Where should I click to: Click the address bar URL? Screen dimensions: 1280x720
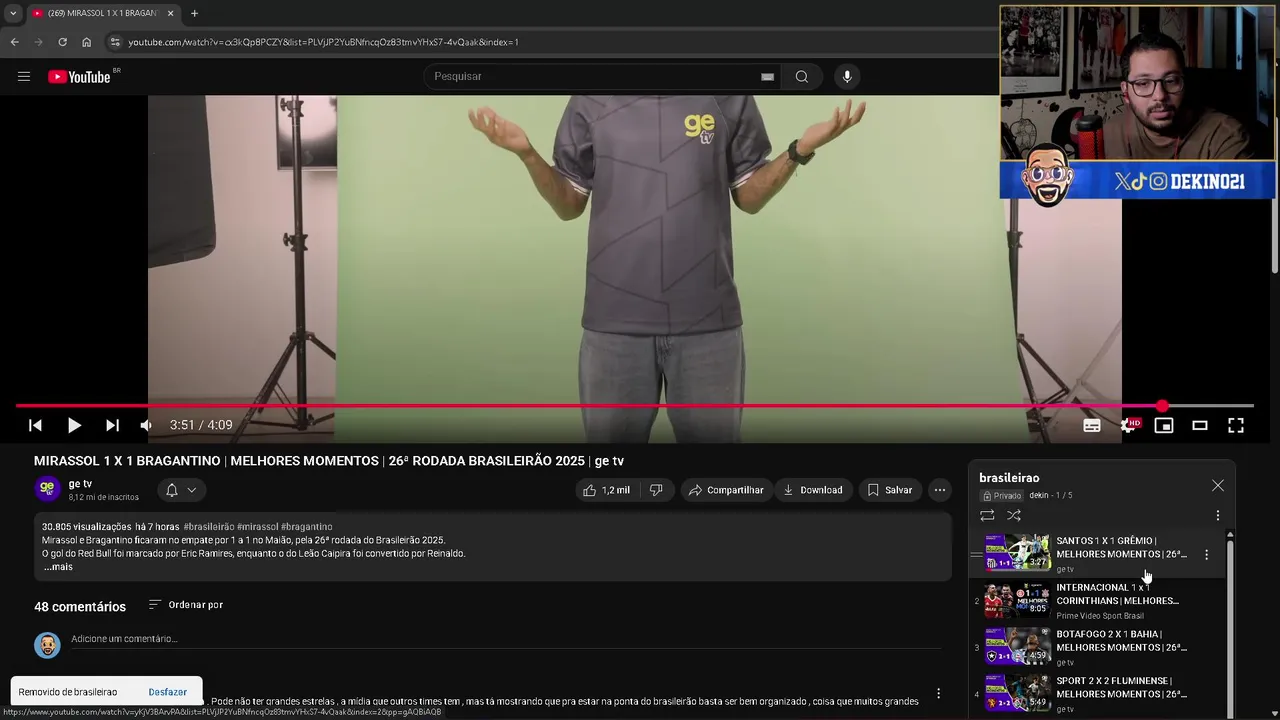click(x=323, y=42)
